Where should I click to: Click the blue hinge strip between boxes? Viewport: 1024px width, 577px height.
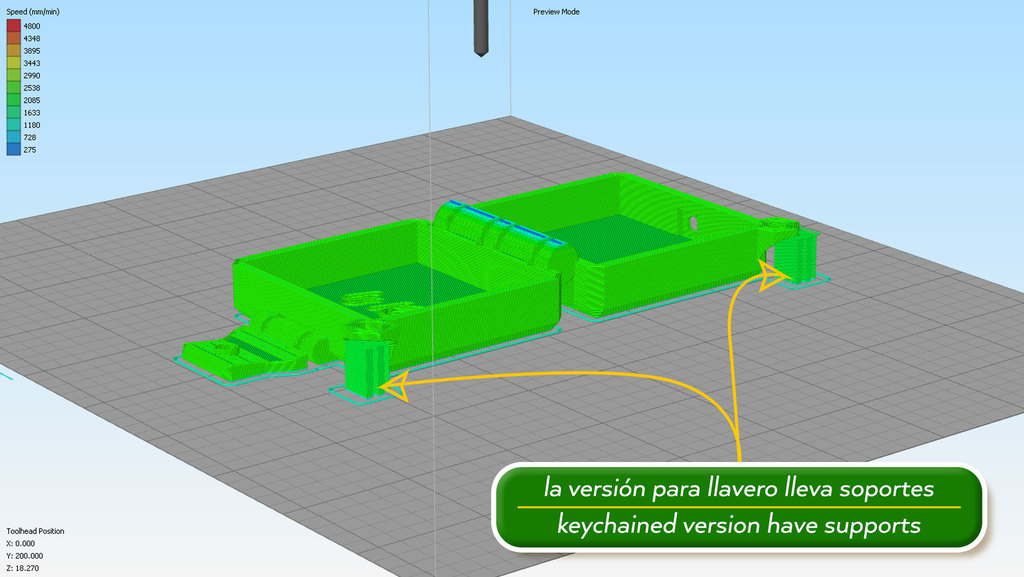[505, 224]
